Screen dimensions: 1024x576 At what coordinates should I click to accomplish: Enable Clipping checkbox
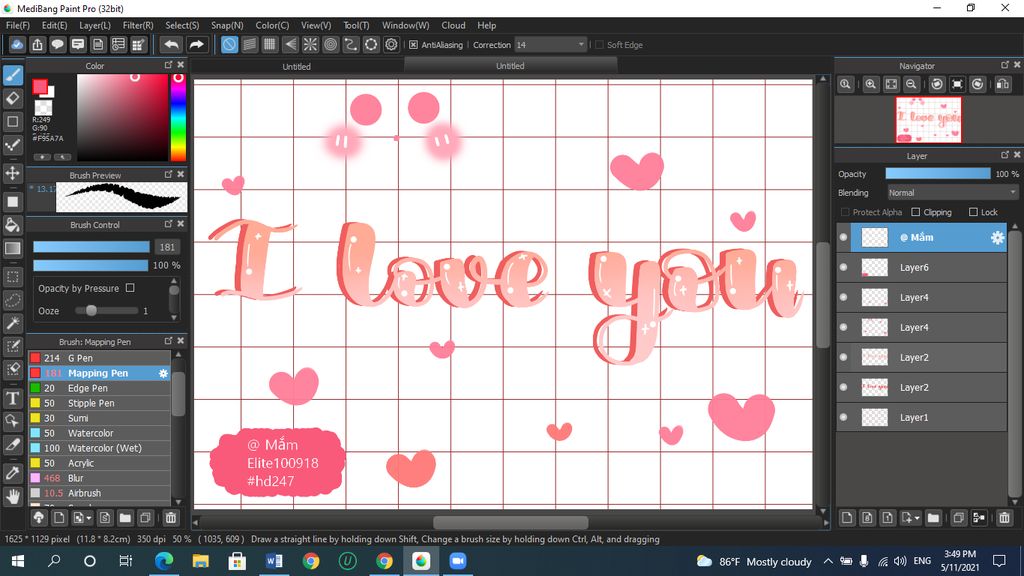pos(916,212)
